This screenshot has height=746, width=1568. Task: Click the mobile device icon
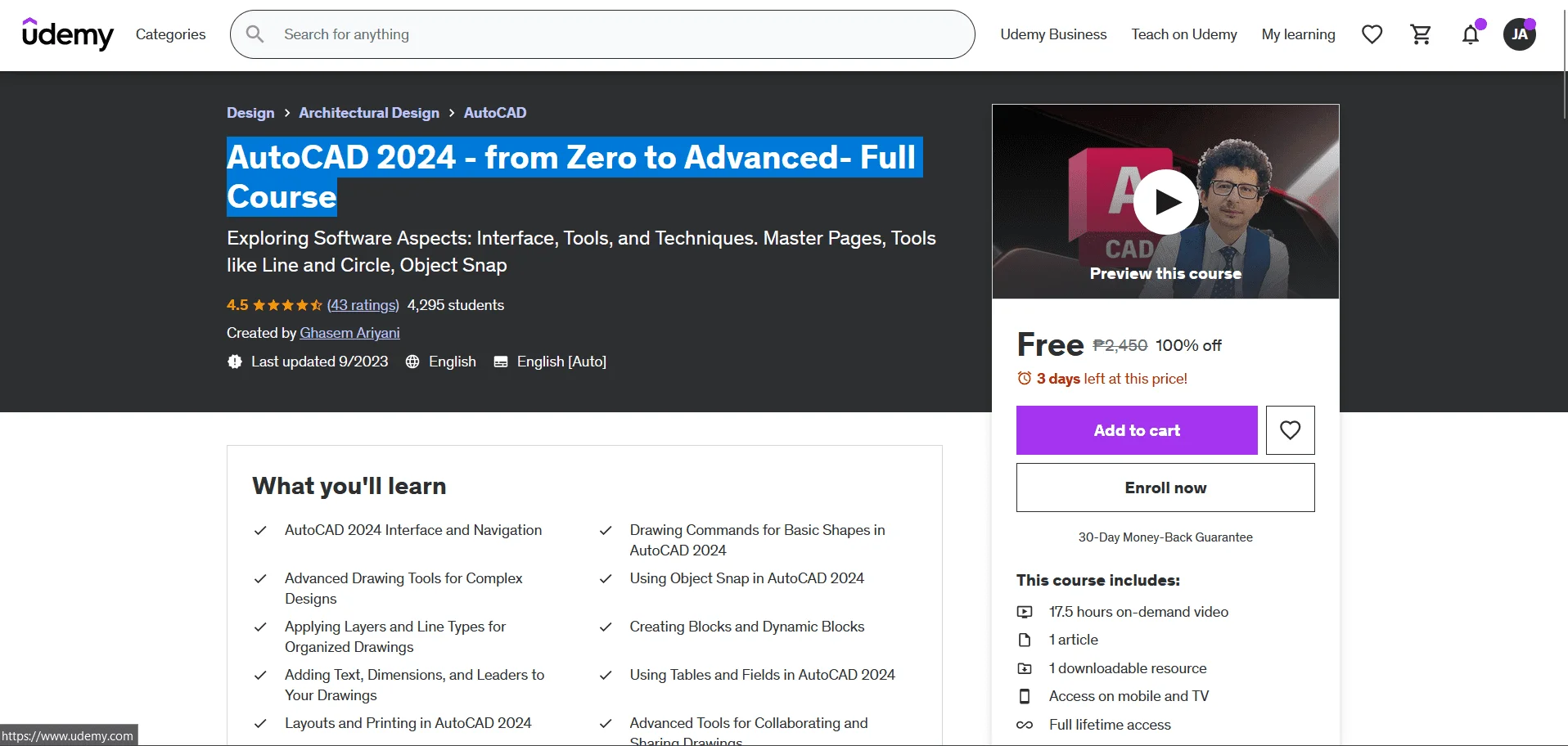point(1025,696)
